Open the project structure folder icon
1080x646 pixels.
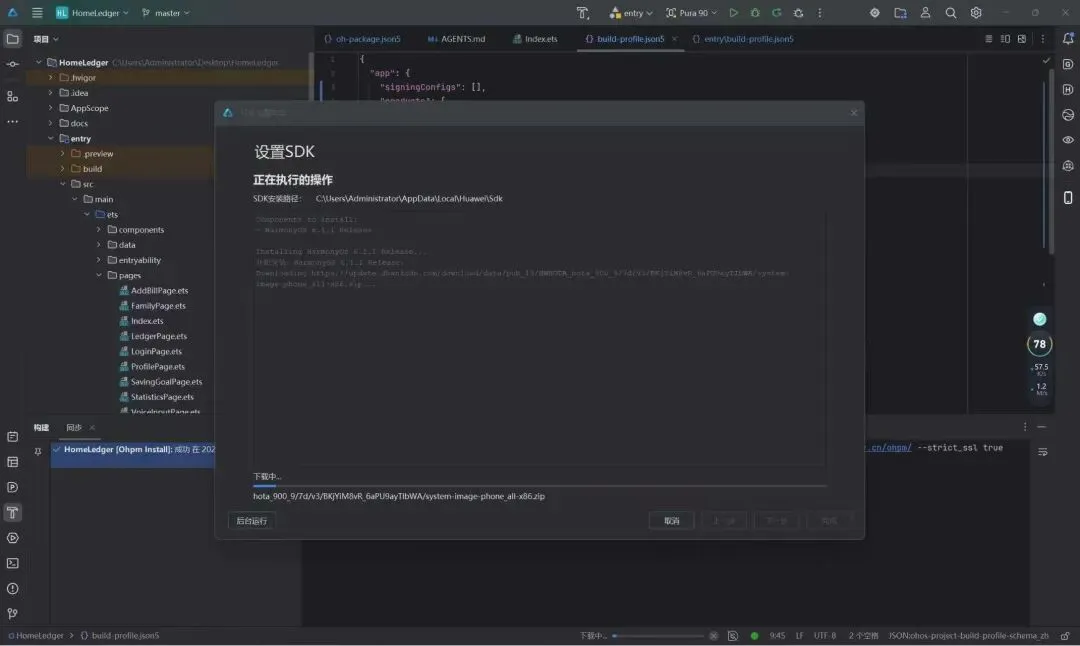[900, 12]
